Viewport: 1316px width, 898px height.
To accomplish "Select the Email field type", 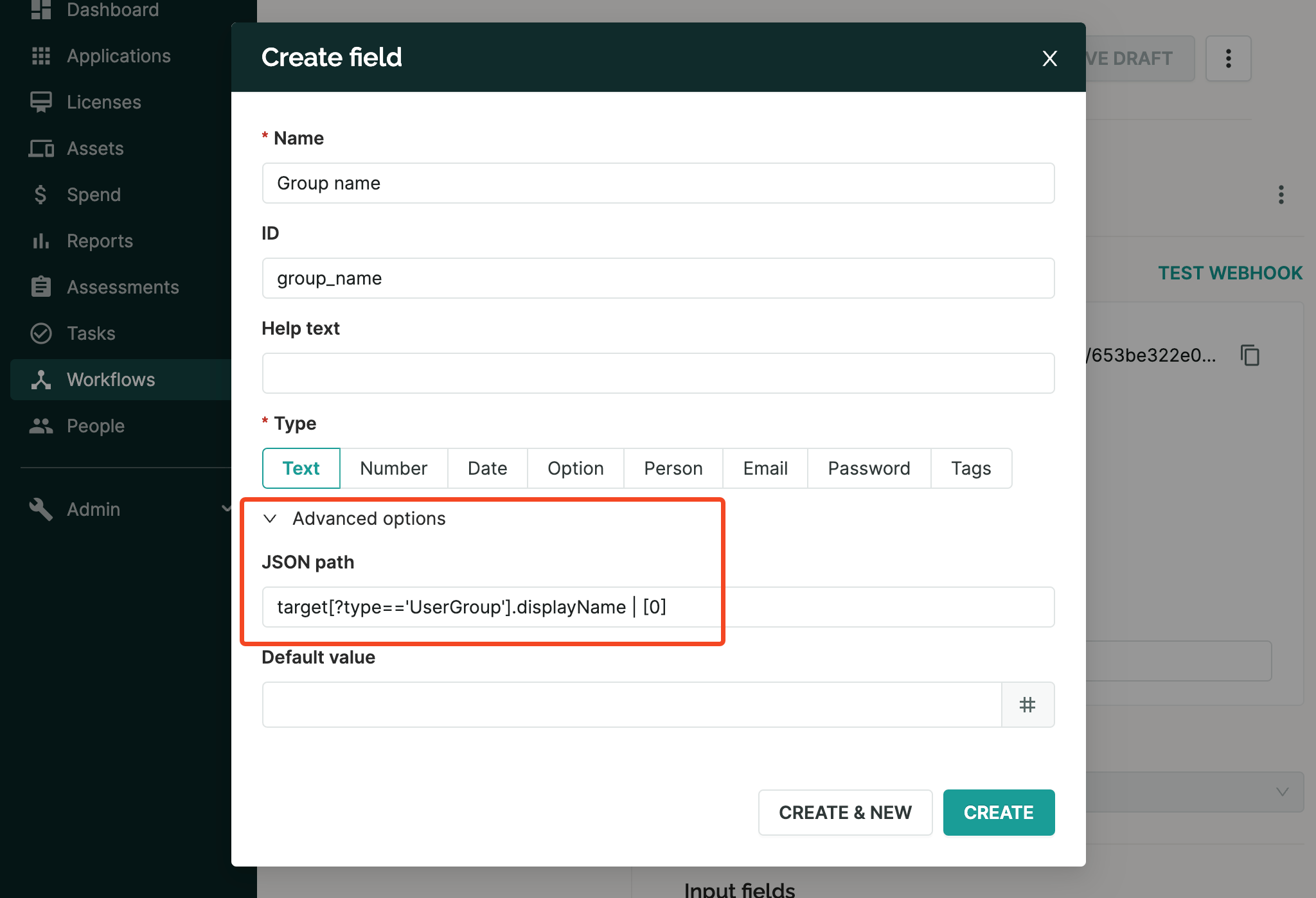I will 765,468.
